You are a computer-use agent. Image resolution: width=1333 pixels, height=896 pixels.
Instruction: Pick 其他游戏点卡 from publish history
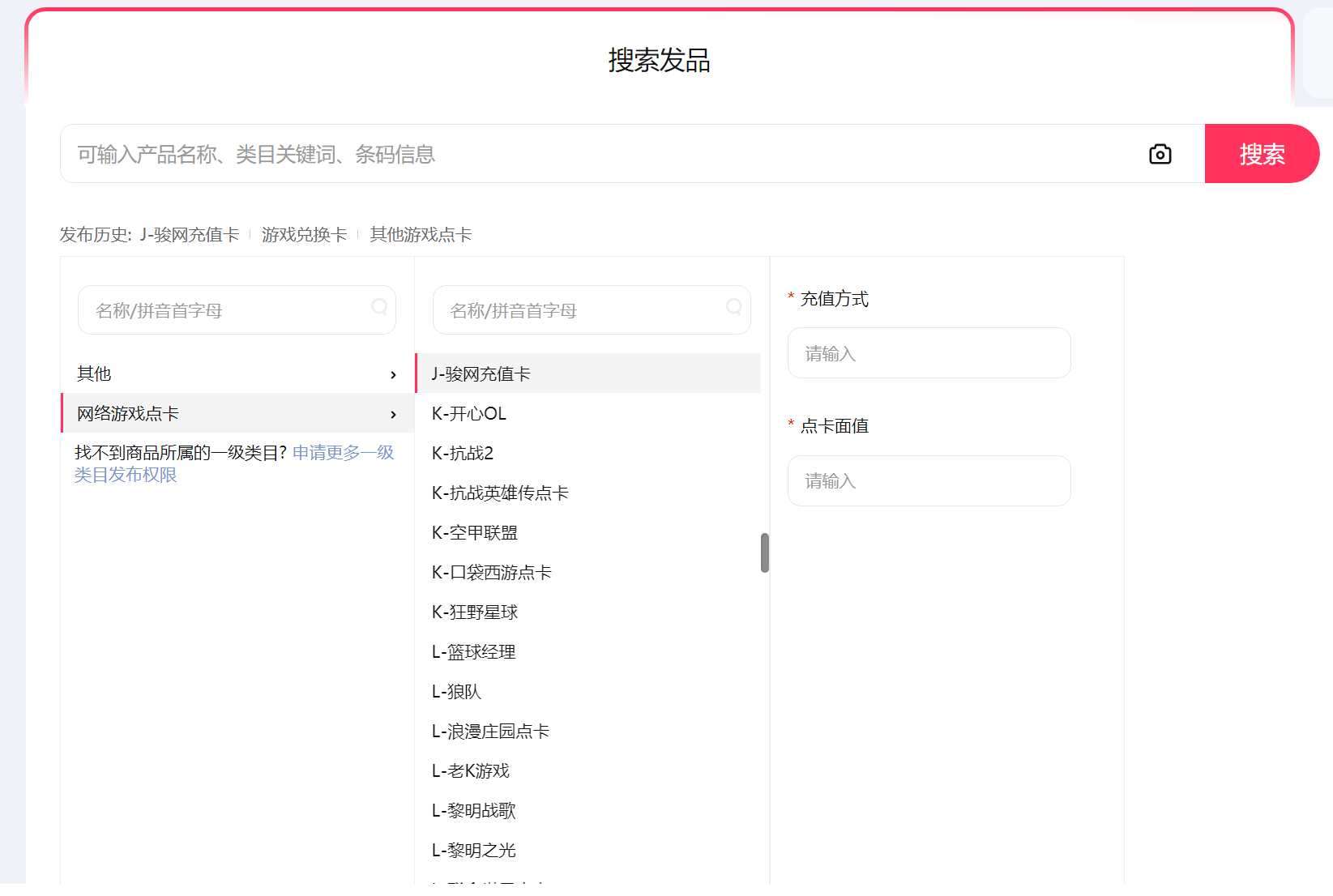pyautogui.click(x=421, y=235)
